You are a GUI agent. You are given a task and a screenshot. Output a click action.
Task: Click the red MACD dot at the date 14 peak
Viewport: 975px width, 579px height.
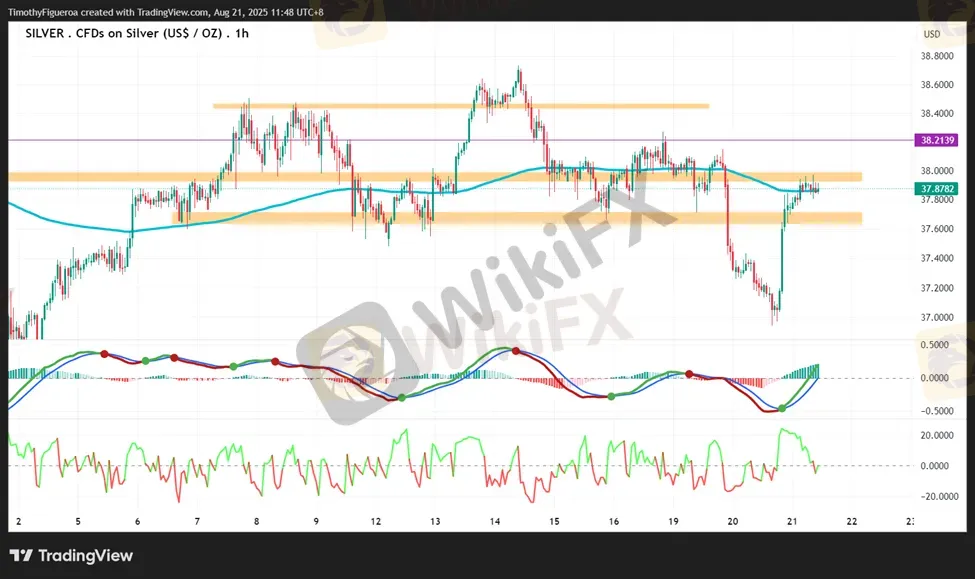point(515,350)
